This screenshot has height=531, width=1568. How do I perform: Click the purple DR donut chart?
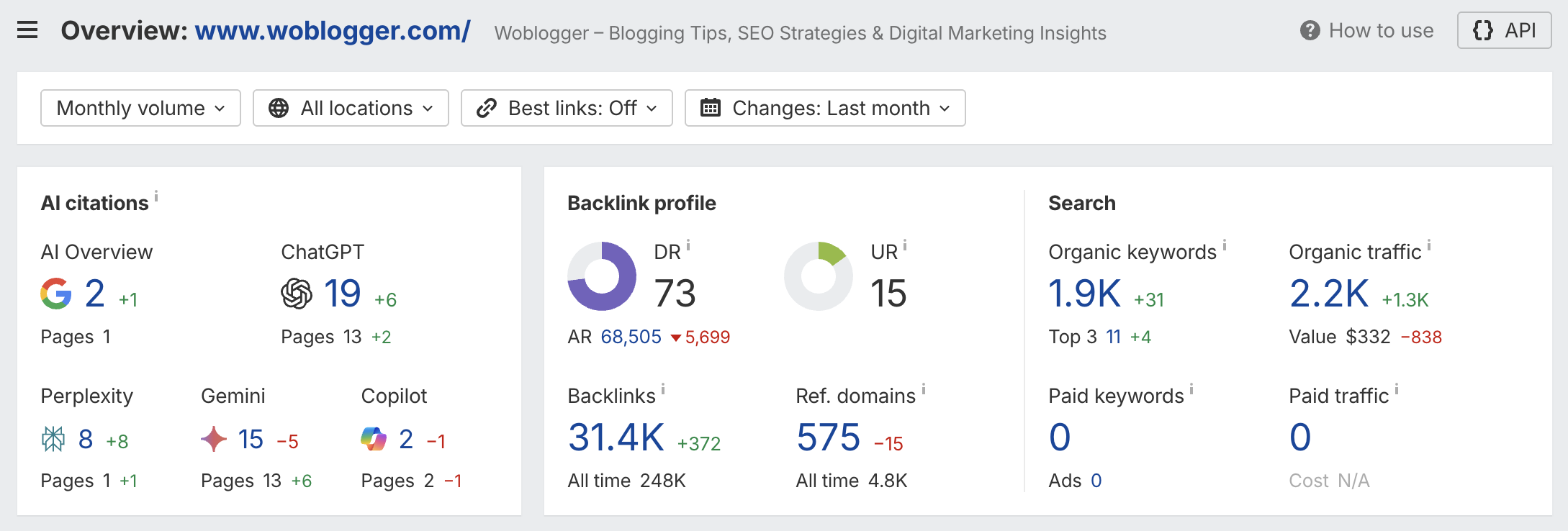click(602, 276)
